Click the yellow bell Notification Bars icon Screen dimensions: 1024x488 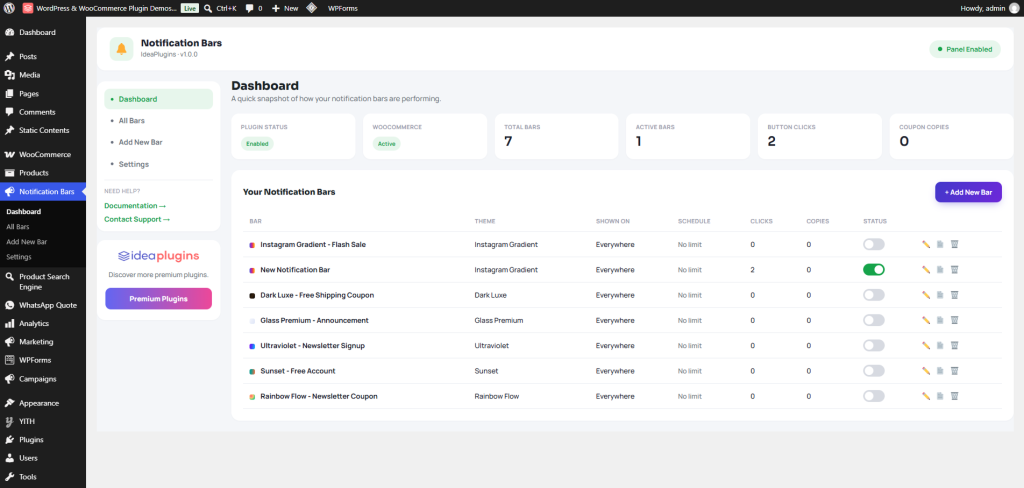click(x=121, y=49)
